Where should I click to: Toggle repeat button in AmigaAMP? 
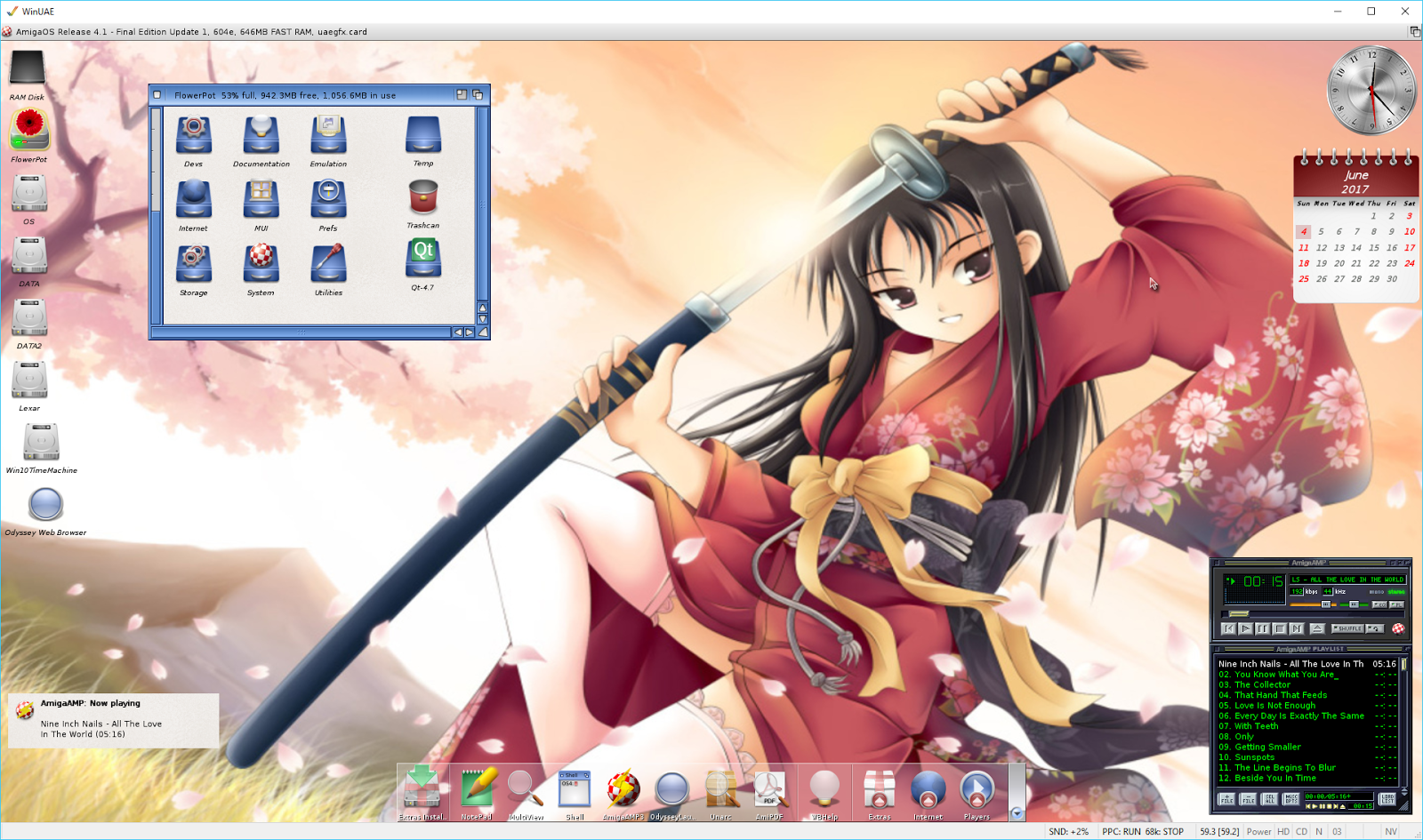1375,628
